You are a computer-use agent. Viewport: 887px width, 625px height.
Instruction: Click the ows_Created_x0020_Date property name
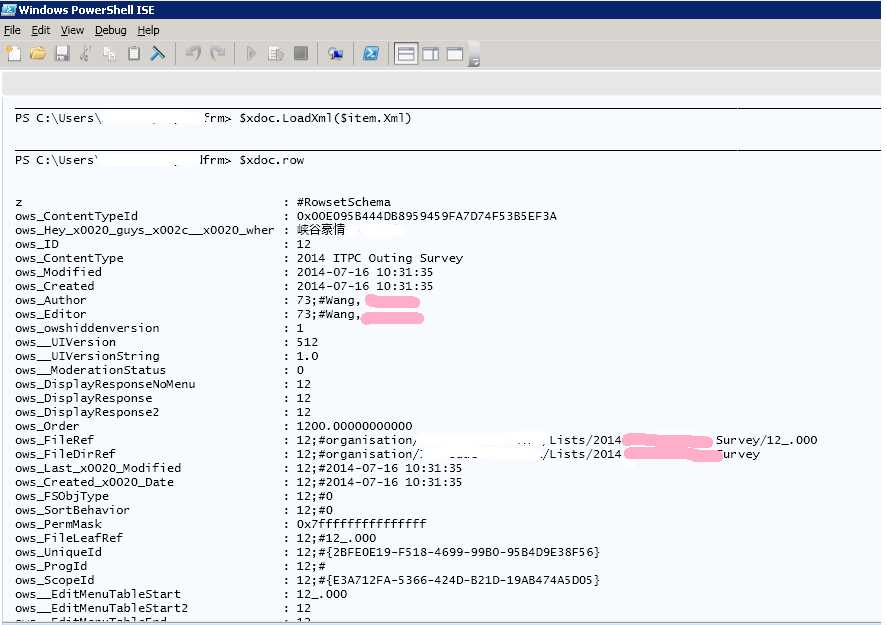[94, 482]
